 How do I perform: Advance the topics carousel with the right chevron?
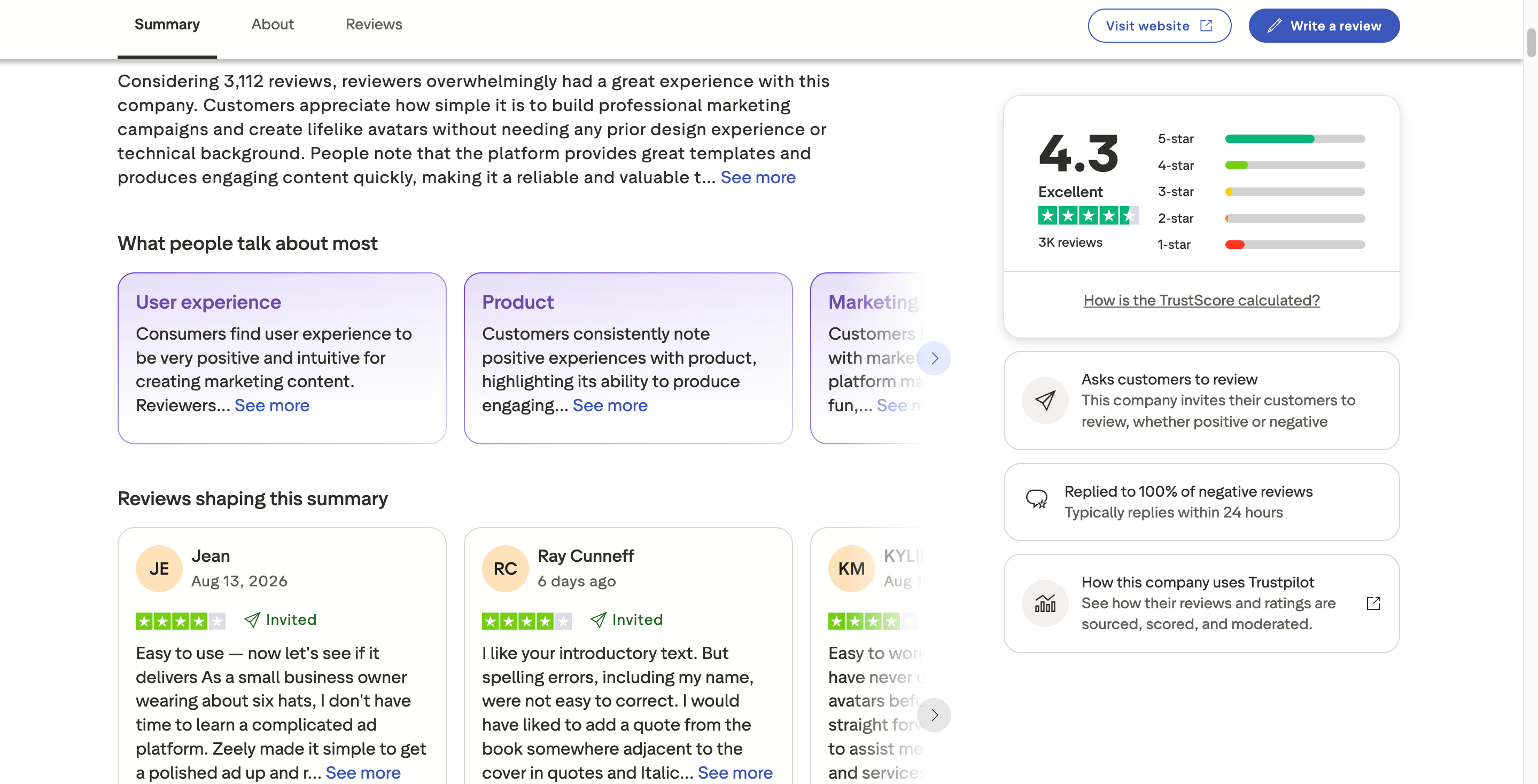click(x=934, y=358)
